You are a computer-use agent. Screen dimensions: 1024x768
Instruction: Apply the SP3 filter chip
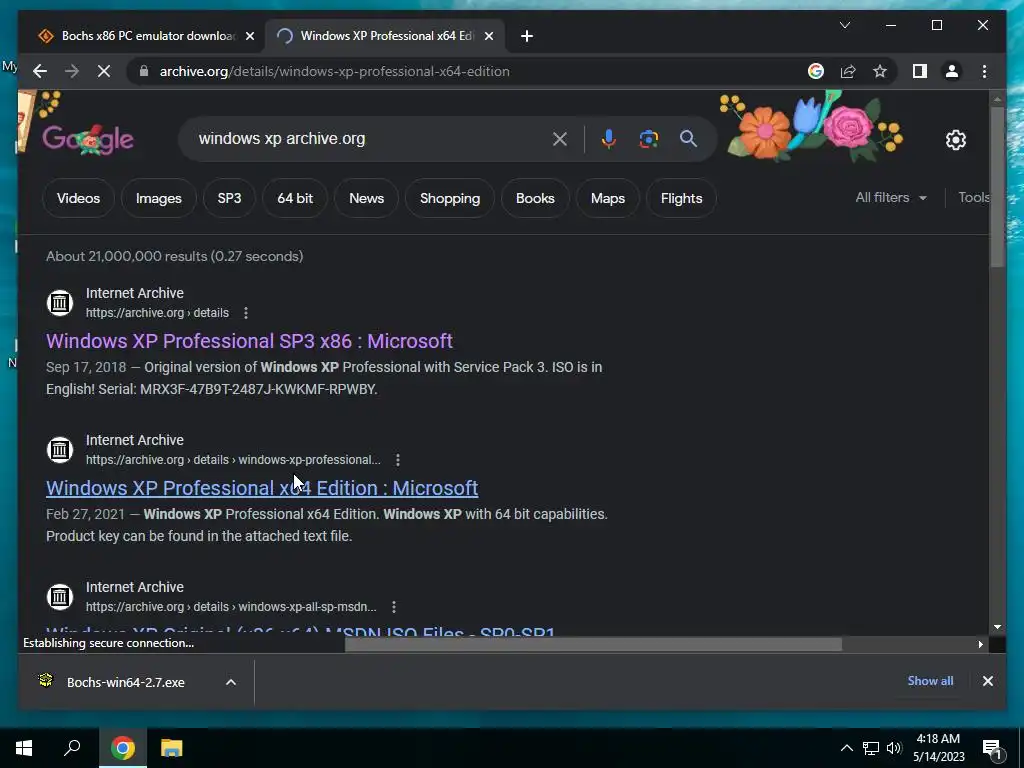point(229,198)
